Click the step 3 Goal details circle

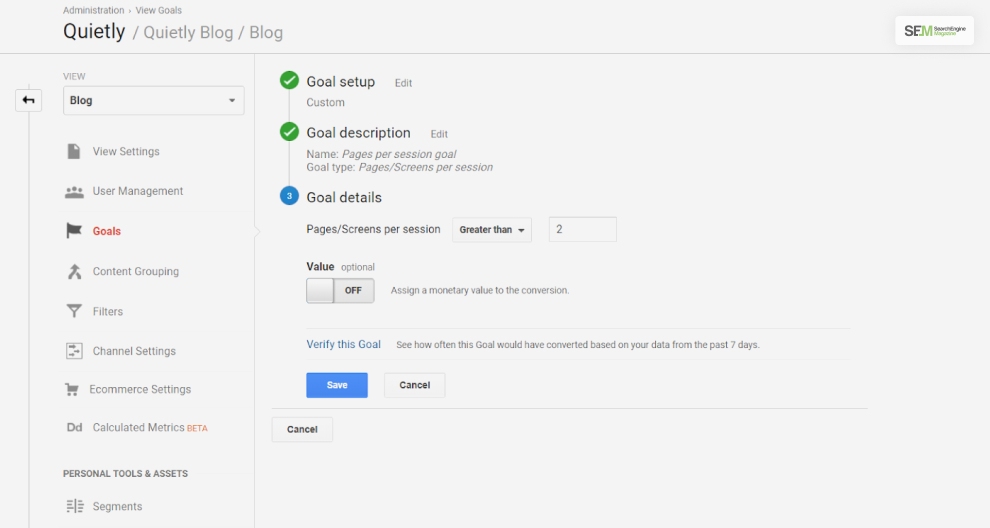point(289,196)
